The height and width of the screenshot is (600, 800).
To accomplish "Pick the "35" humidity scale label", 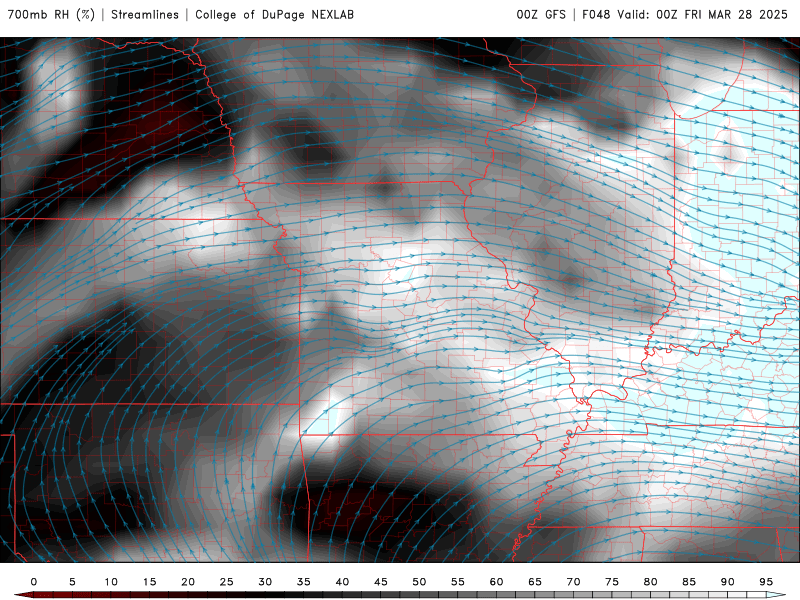I will click(x=304, y=582).
